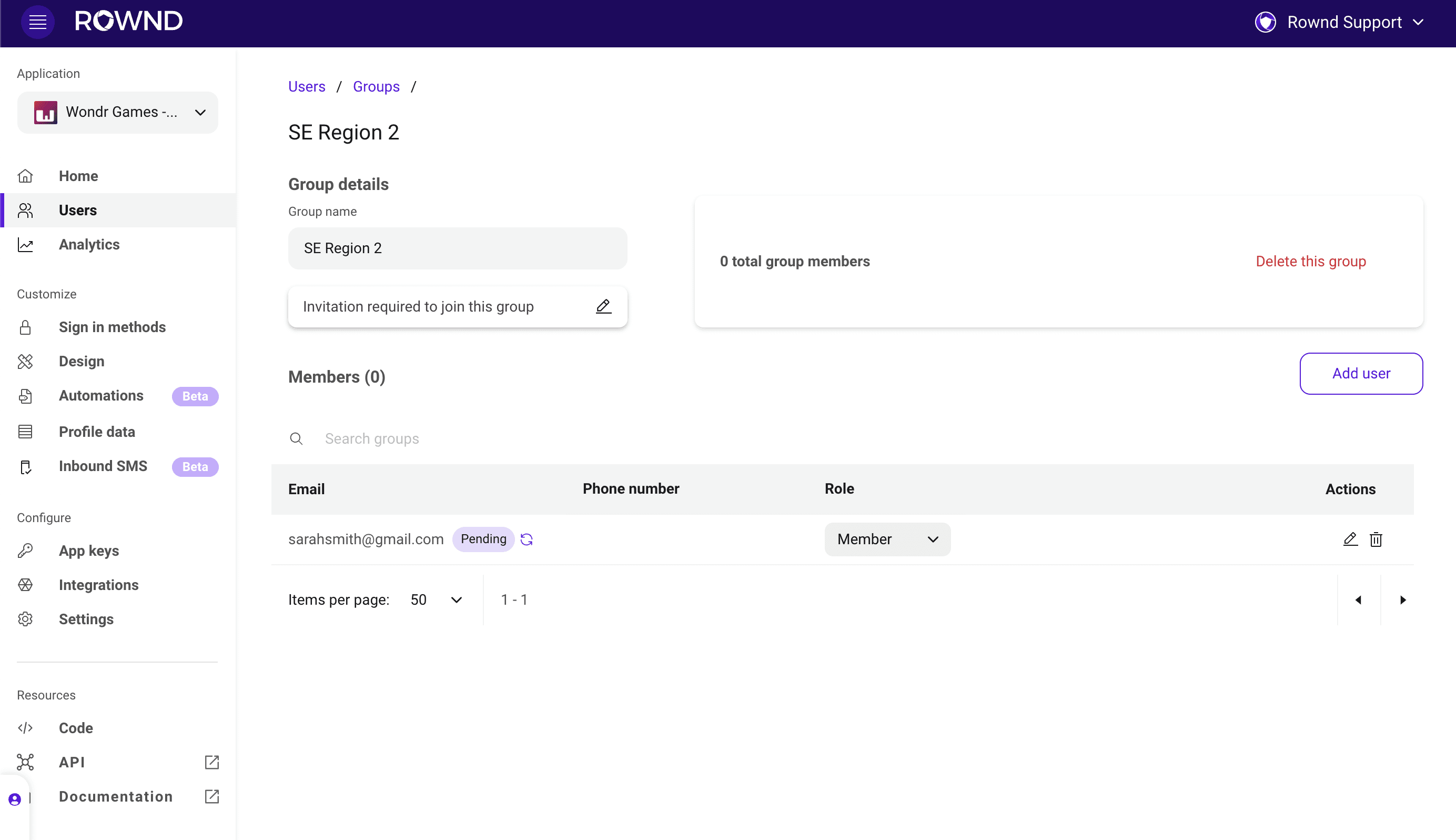The height and width of the screenshot is (840, 1456).
Task: Click the edit icon next to invitation requirement
Action: [x=603, y=306]
